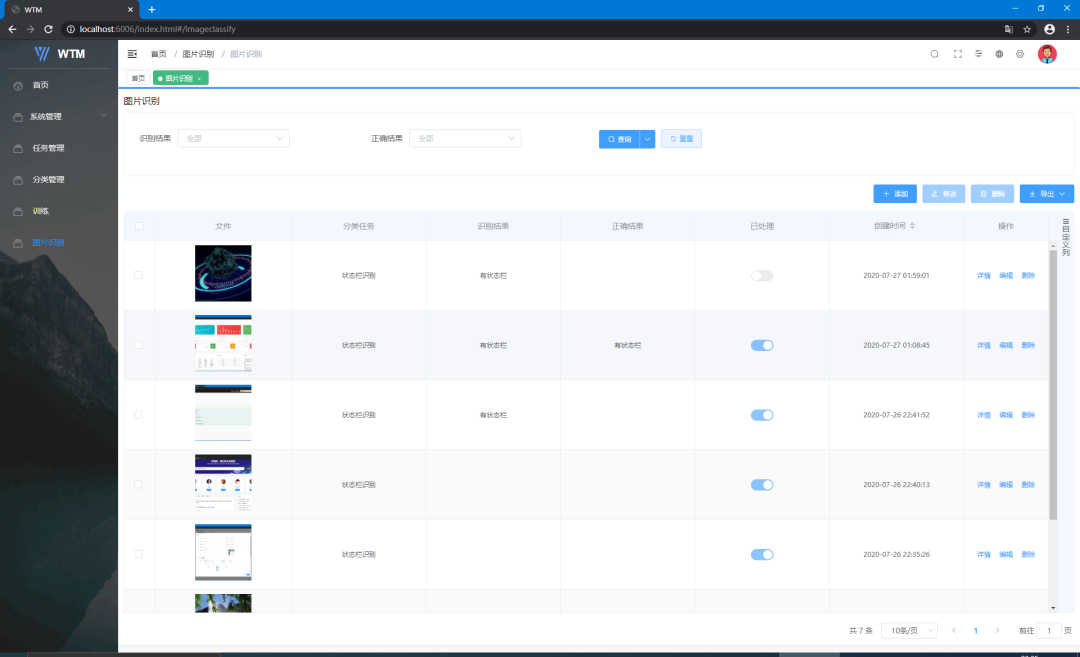Click the 删除 delete toolbar button
This screenshot has width=1080, height=657.
(x=992, y=194)
